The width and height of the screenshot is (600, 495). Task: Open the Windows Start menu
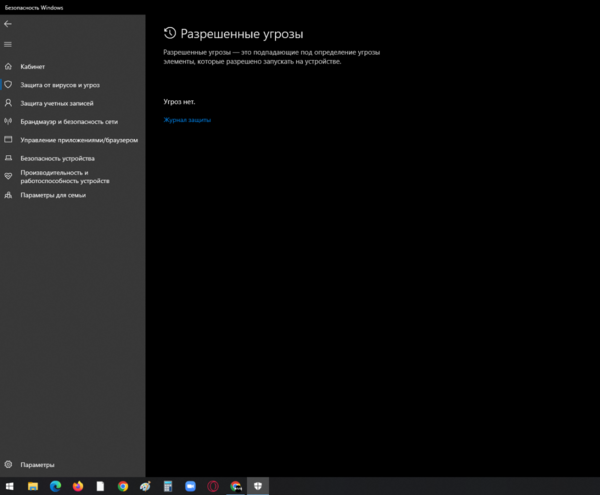coord(10,486)
